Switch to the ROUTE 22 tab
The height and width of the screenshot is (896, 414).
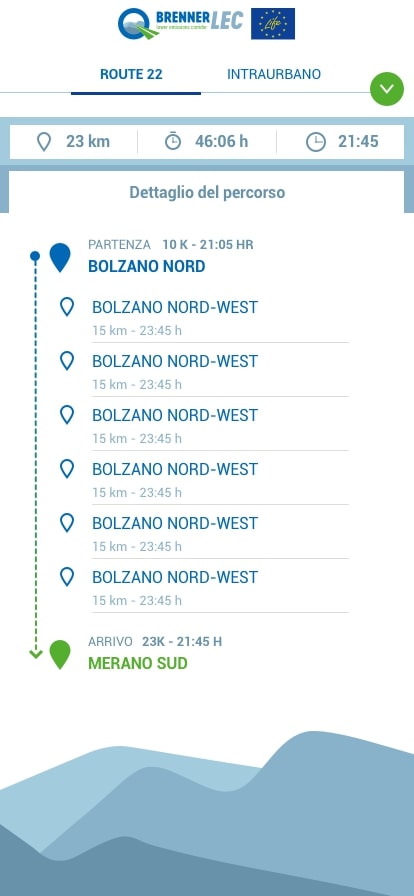click(x=132, y=74)
